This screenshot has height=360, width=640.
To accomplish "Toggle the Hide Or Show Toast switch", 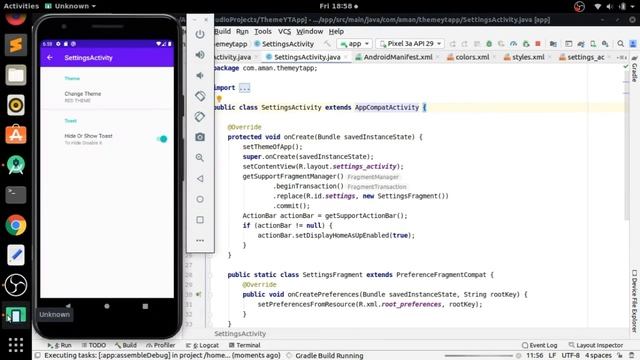I will 162,139.
